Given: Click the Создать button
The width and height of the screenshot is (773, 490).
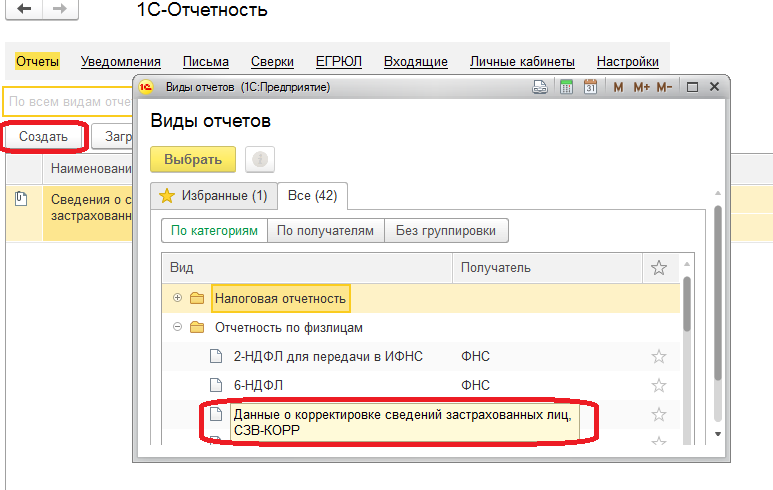Looking at the screenshot, I should tap(43, 137).
